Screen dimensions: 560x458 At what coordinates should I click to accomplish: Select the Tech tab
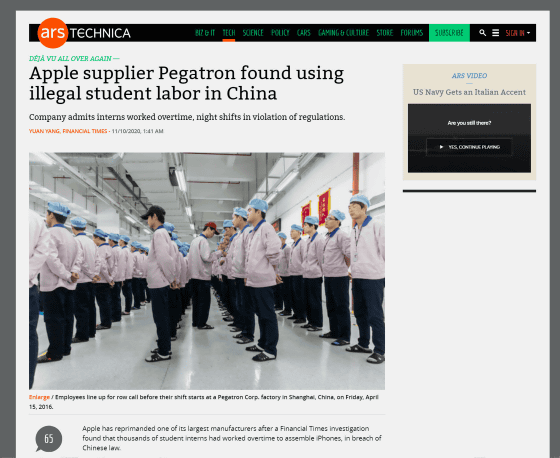pyautogui.click(x=229, y=33)
